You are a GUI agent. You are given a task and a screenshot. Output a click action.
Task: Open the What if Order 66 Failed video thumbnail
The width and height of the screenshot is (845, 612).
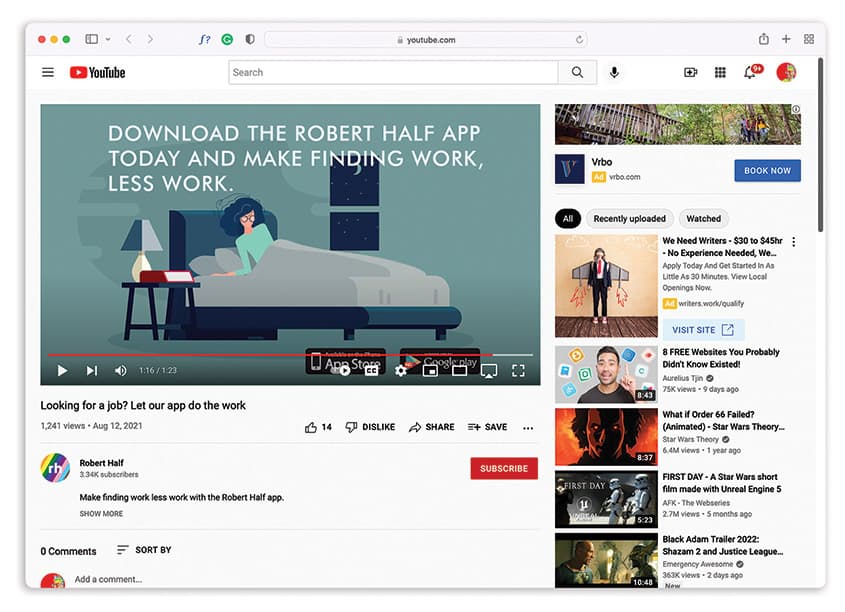pyautogui.click(x=606, y=437)
